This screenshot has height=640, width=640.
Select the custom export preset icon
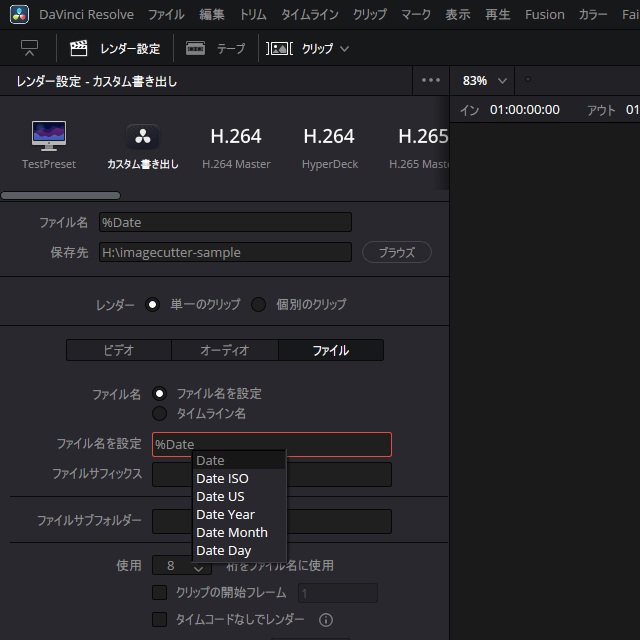[143, 137]
